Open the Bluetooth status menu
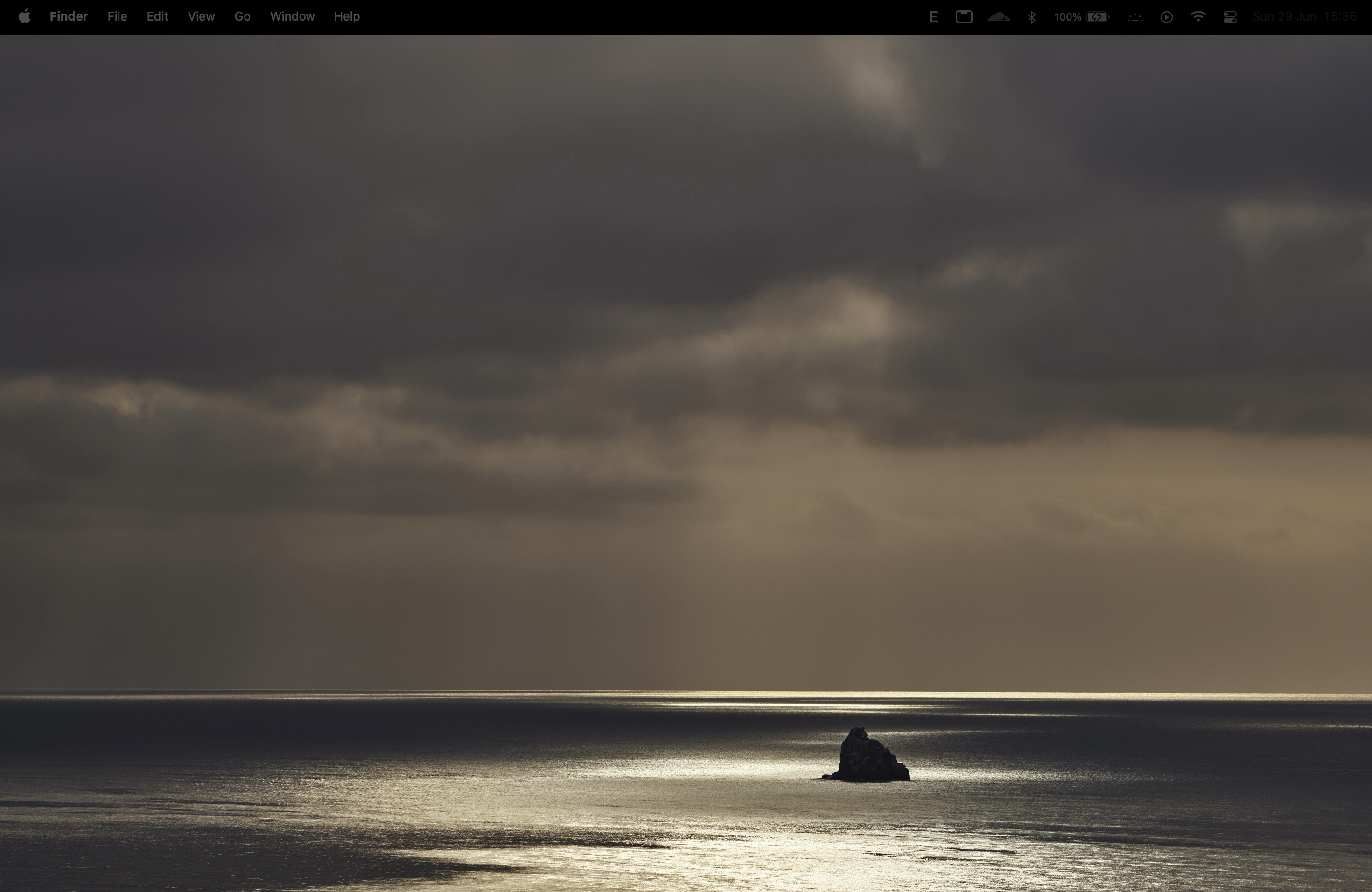Screen dimensions: 1372x892 (1031, 17)
